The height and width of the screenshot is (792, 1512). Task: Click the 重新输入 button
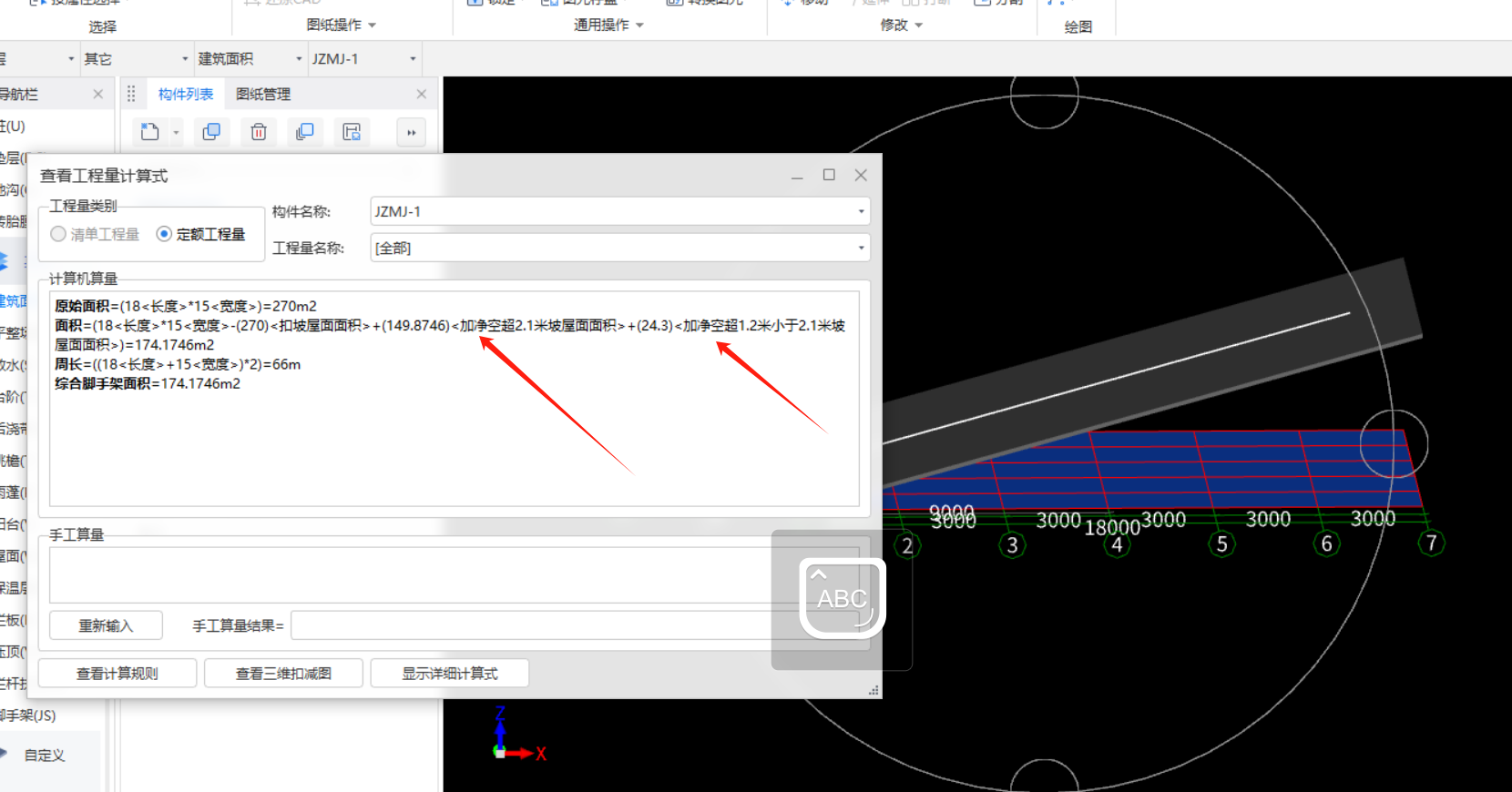pyautogui.click(x=106, y=625)
